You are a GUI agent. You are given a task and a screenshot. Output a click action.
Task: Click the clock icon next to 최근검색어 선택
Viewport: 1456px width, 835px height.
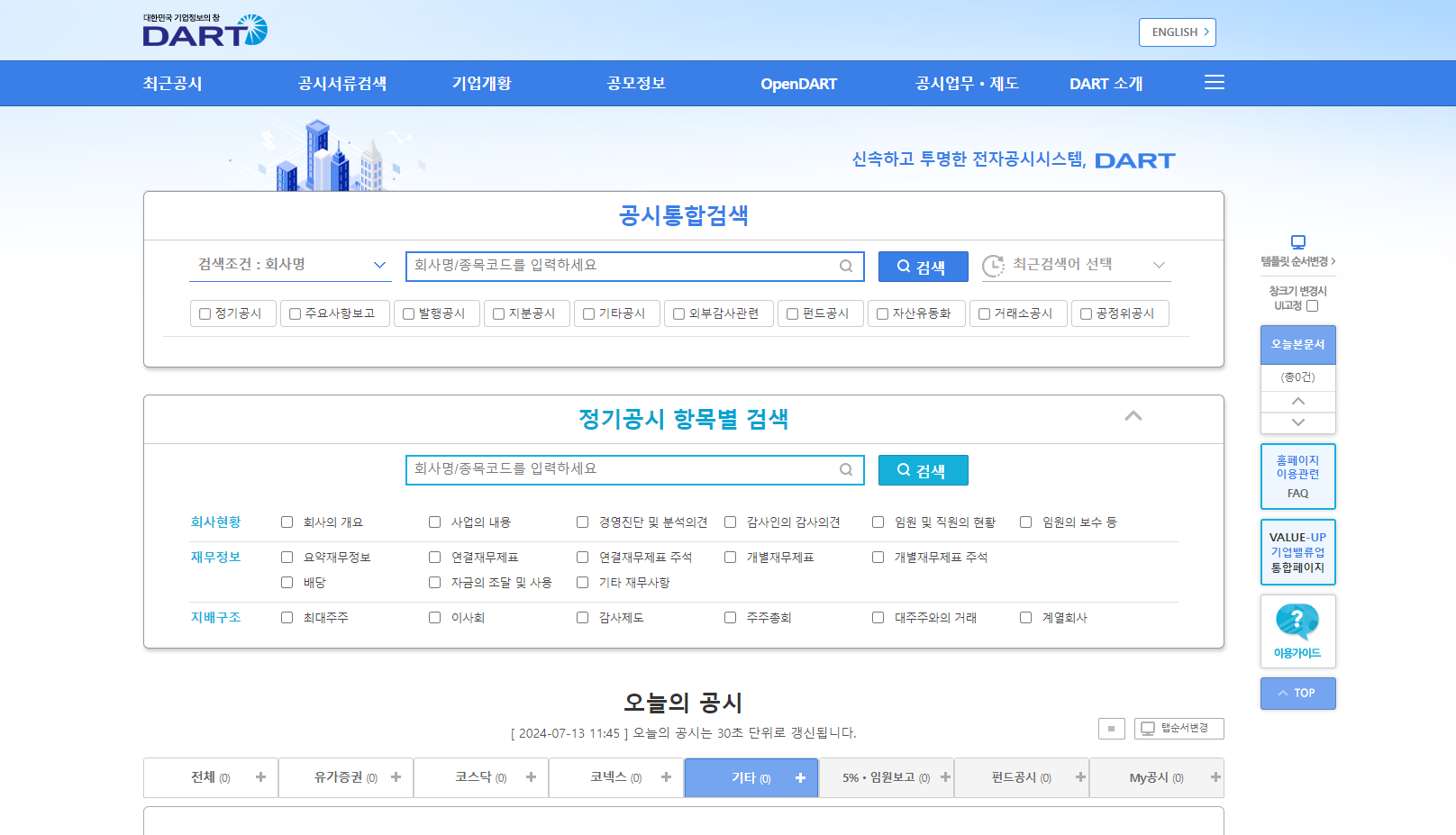point(994,264)
